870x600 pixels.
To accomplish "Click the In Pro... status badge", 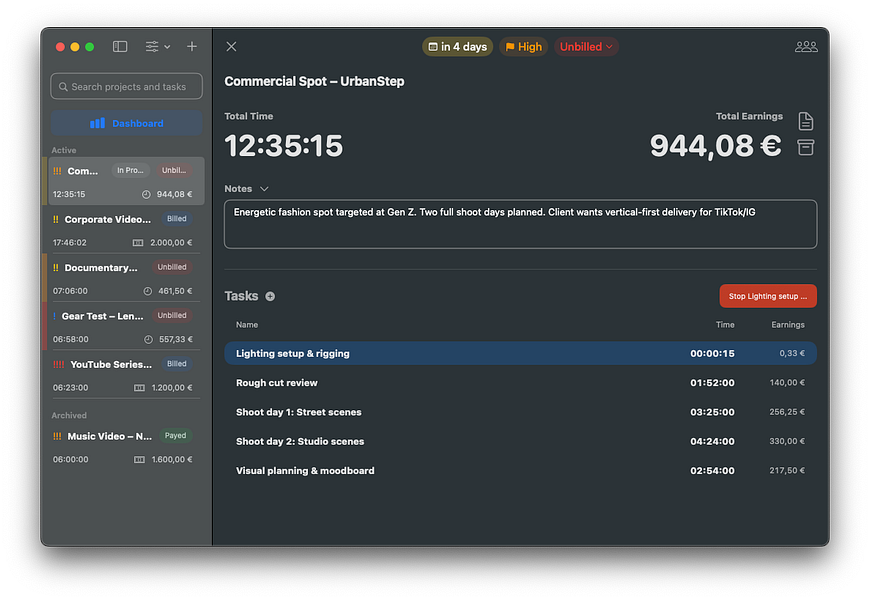I will [130, 170].
